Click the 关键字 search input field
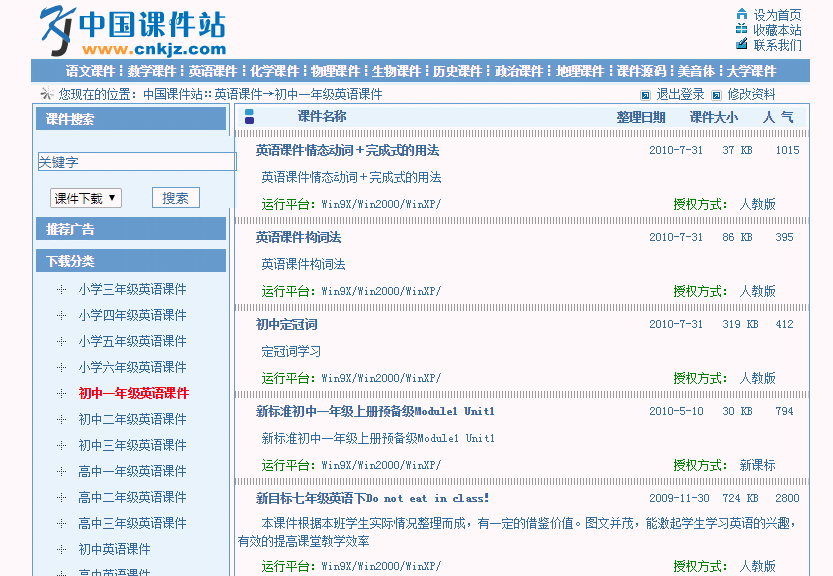 pos(137,162)
